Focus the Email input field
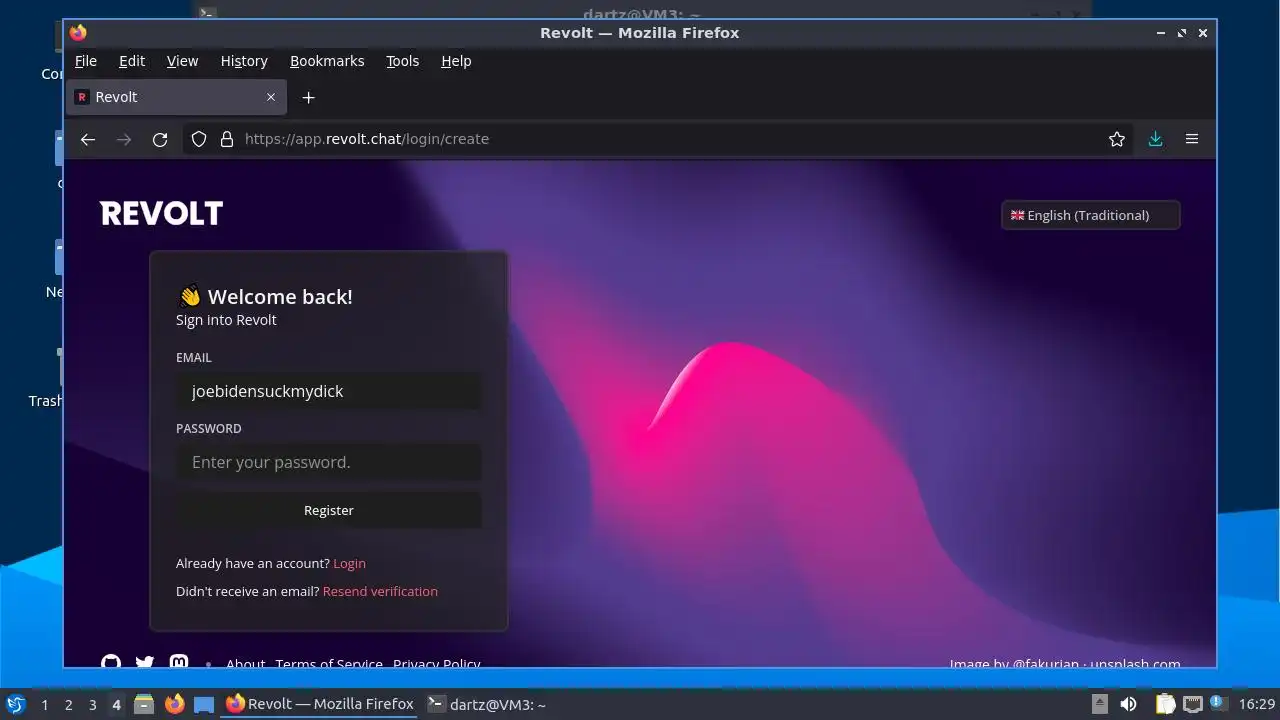The image size is (1280, 720). pyautogui.click(x=329, y=391)
